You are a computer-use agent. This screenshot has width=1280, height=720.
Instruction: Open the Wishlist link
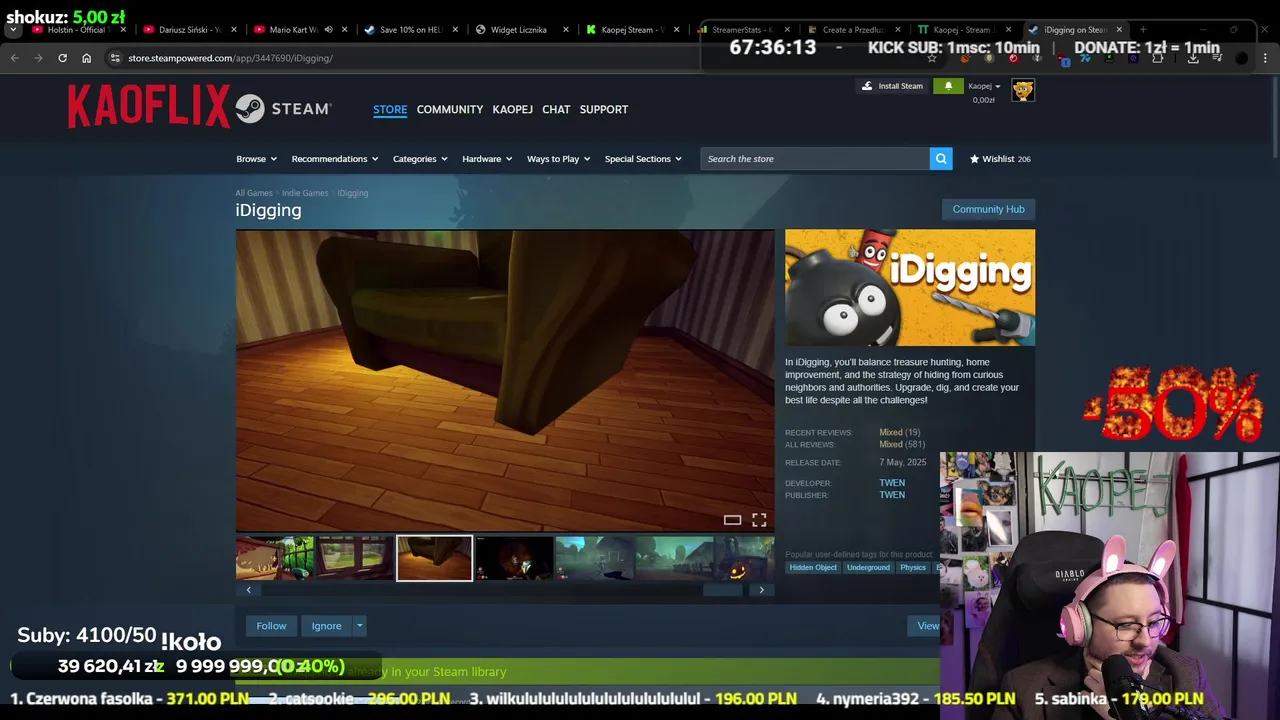point(1000,159)
